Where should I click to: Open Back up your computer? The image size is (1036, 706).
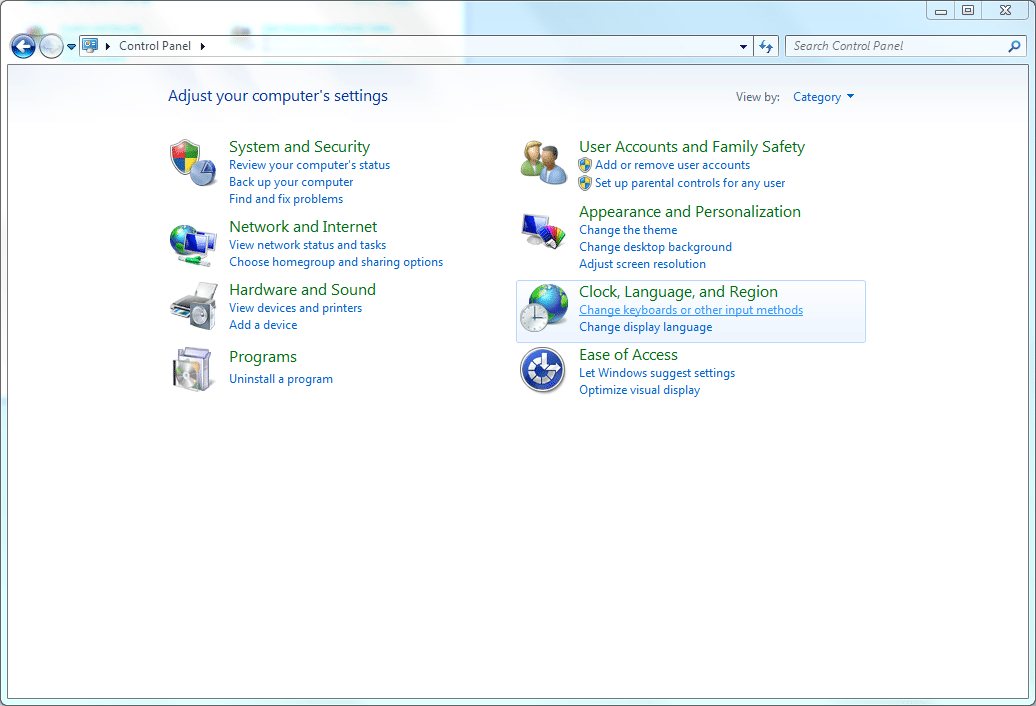click(291, 182)
